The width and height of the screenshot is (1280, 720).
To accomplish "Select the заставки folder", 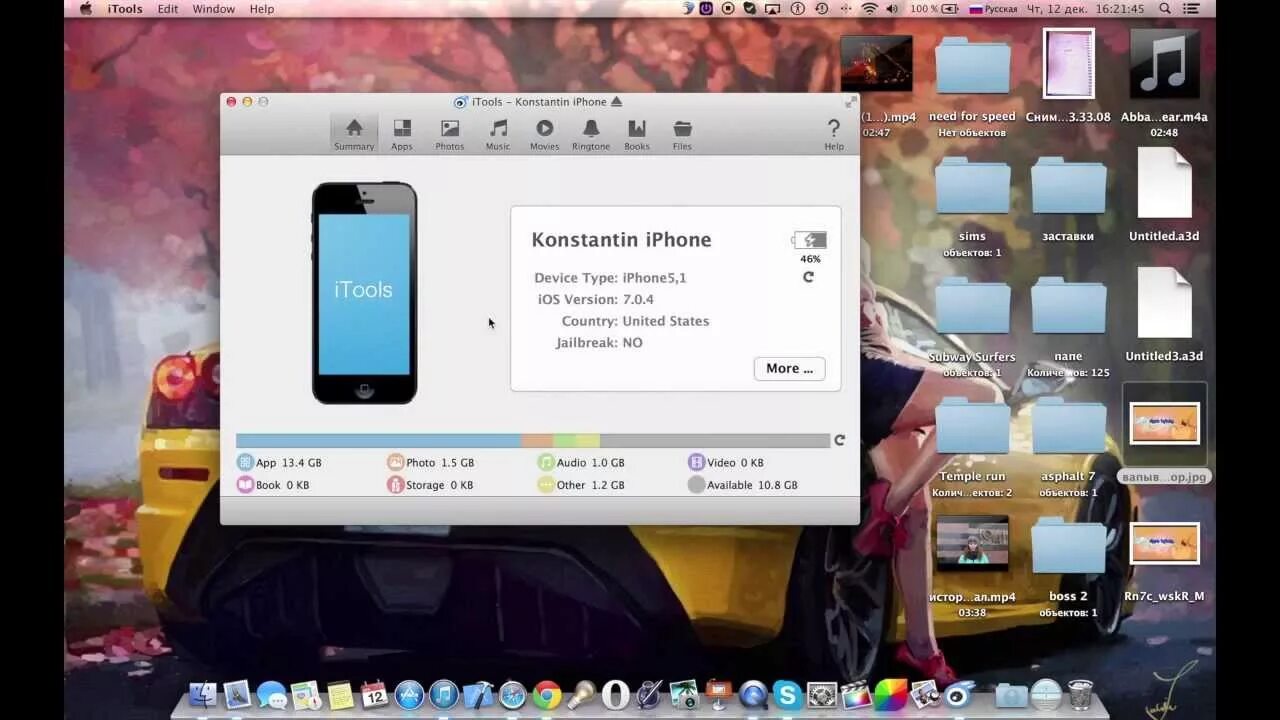I will 1068,187.
